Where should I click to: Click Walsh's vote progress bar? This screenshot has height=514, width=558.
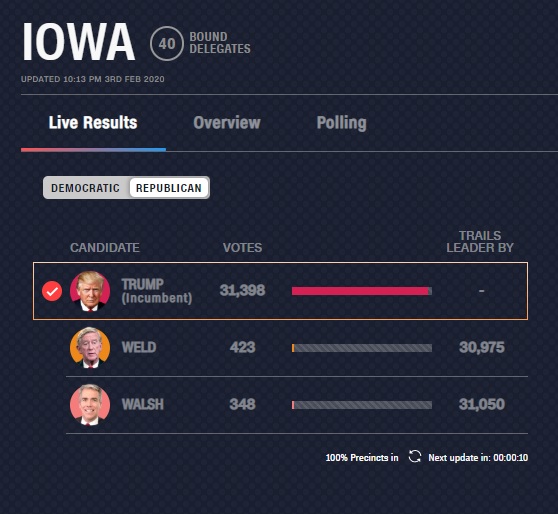362,405
